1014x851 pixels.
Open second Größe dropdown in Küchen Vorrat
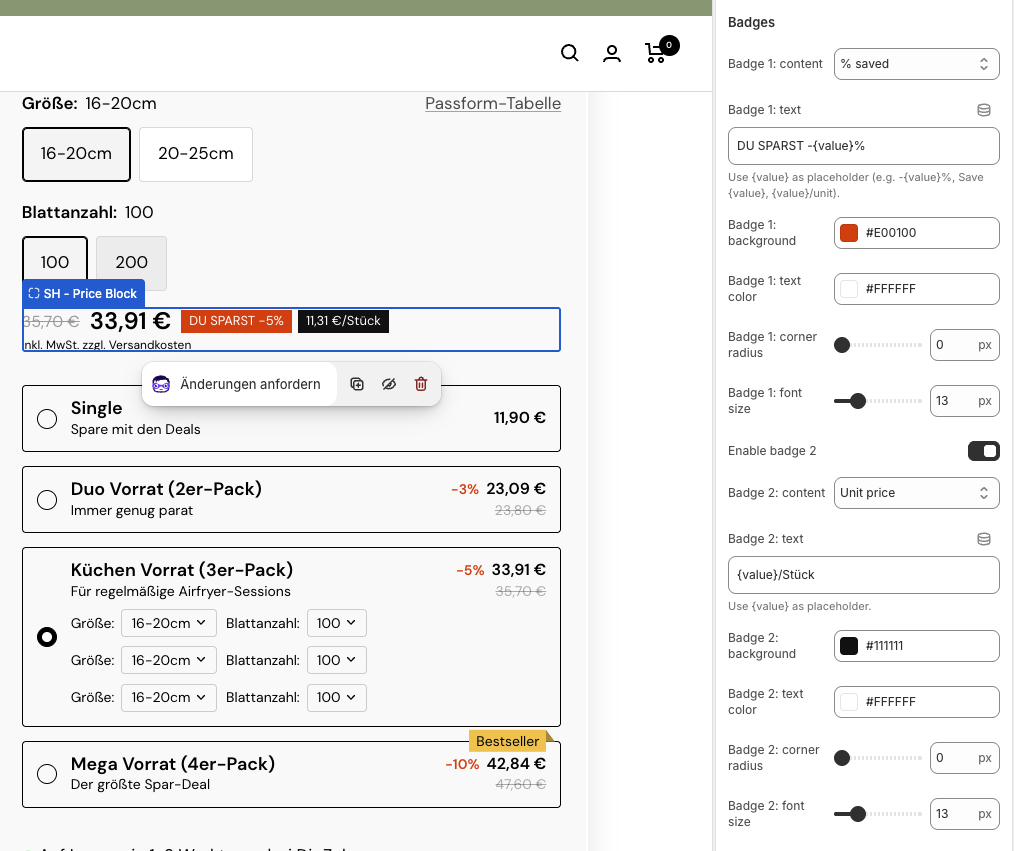169,660
